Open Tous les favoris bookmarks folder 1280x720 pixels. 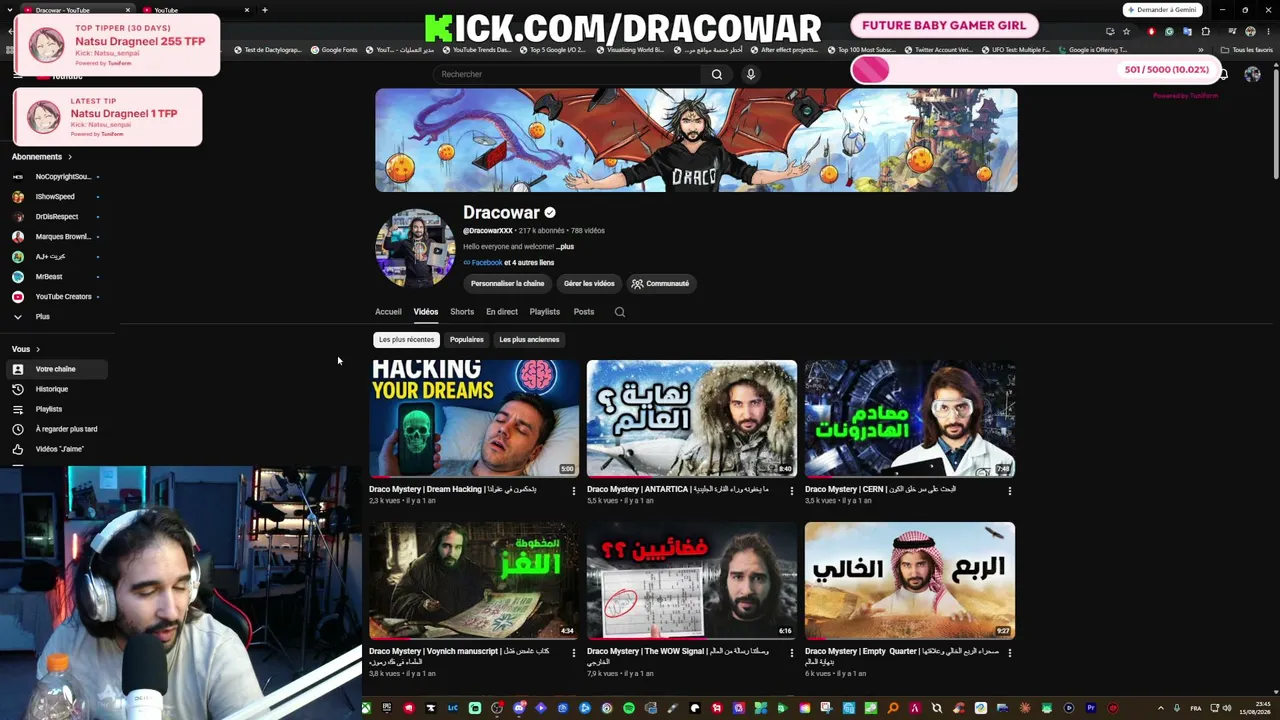point(1247,50)
